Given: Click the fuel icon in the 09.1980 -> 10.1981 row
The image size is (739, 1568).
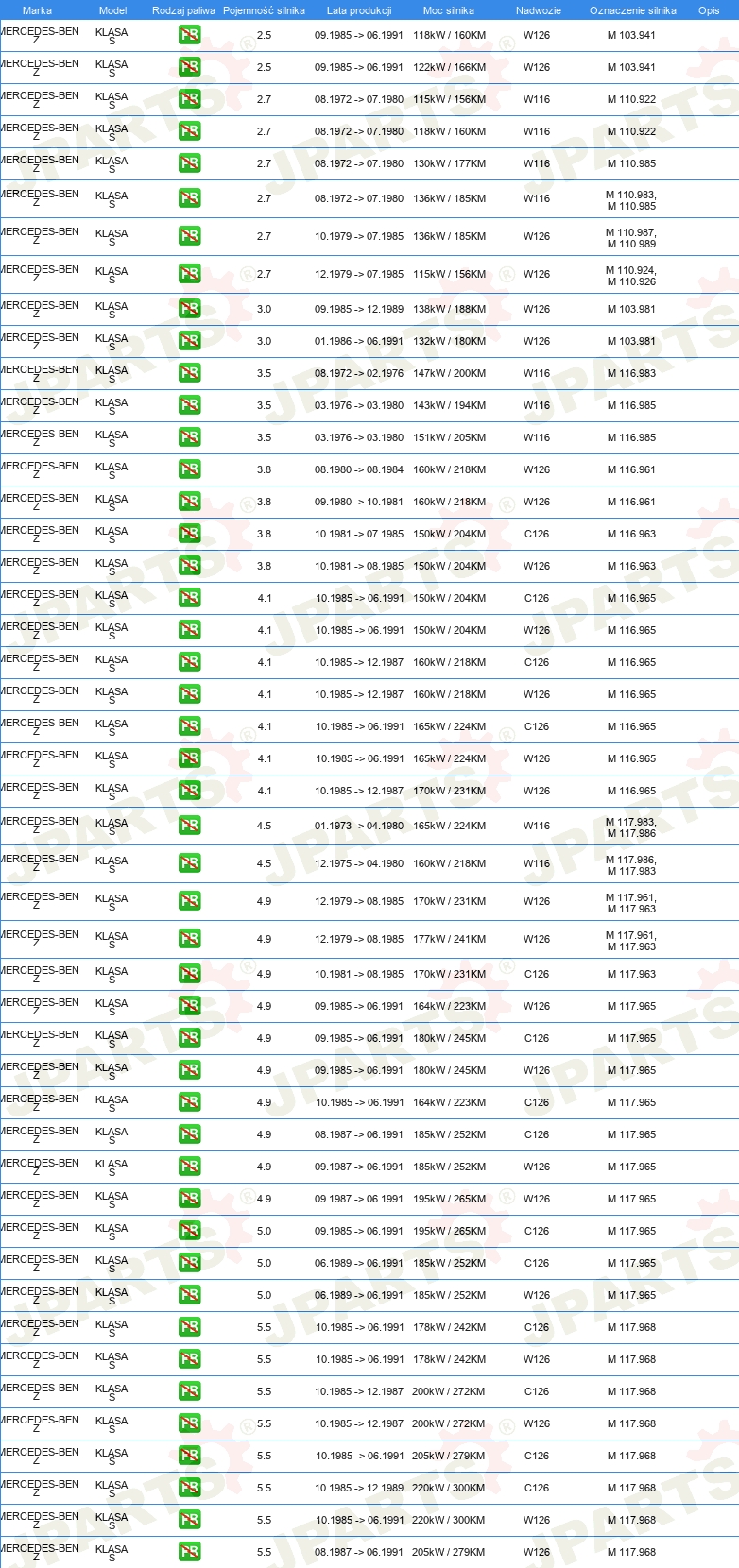Looking at the screenshot, I should pyautogui.click(x=189, y=503).
